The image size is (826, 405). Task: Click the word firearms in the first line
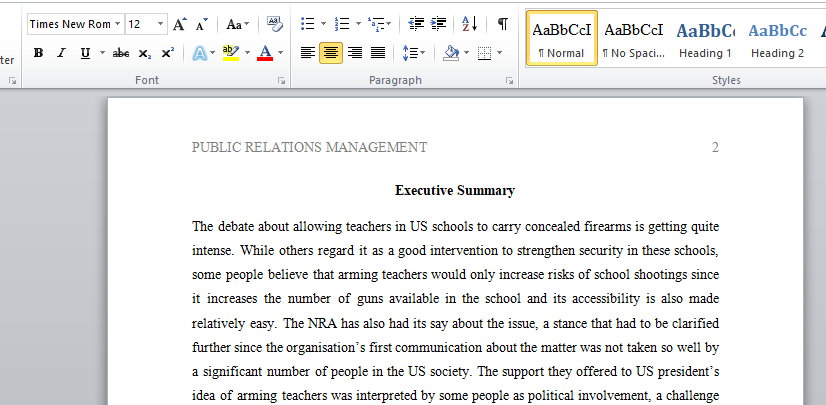(607, 226)
